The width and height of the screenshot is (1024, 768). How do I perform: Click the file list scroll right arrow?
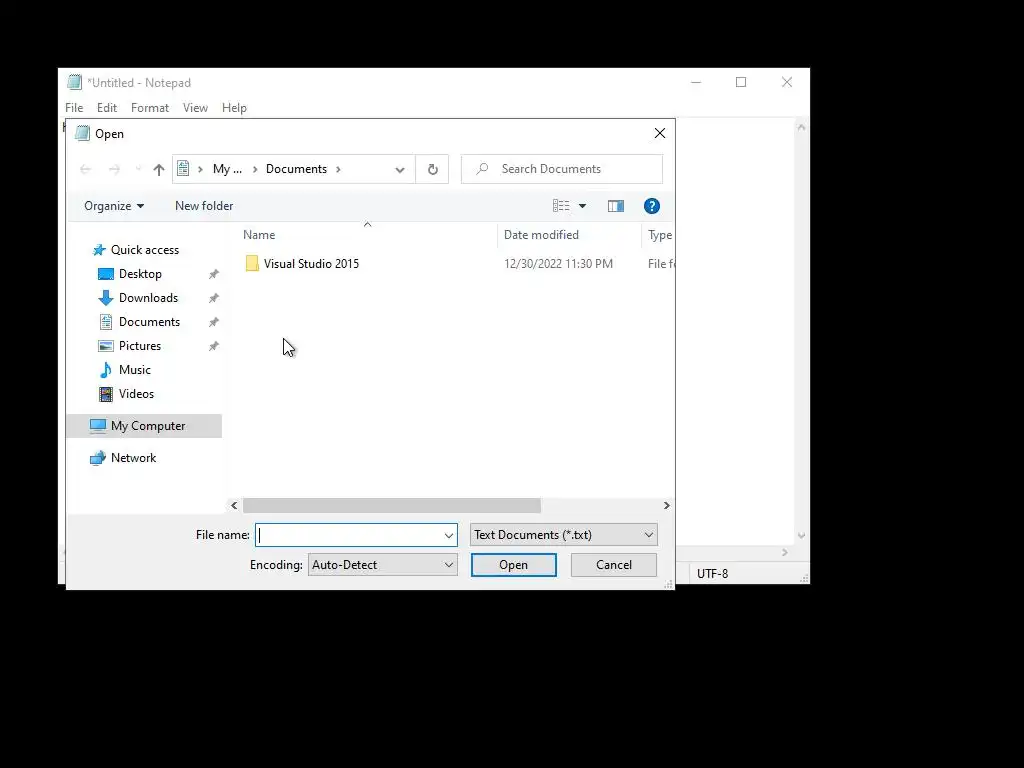coord(666,505)
